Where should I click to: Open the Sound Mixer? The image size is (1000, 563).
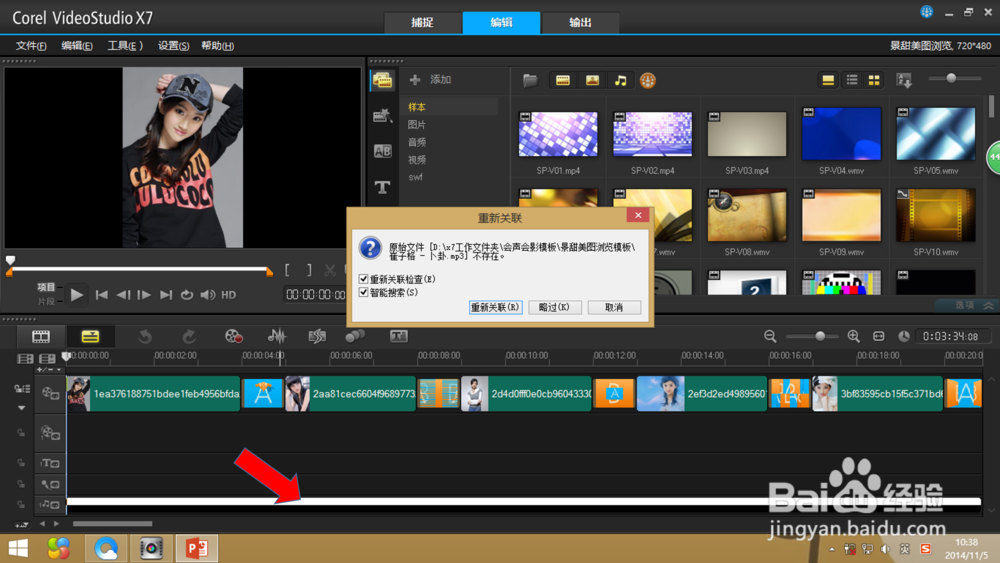277,336
